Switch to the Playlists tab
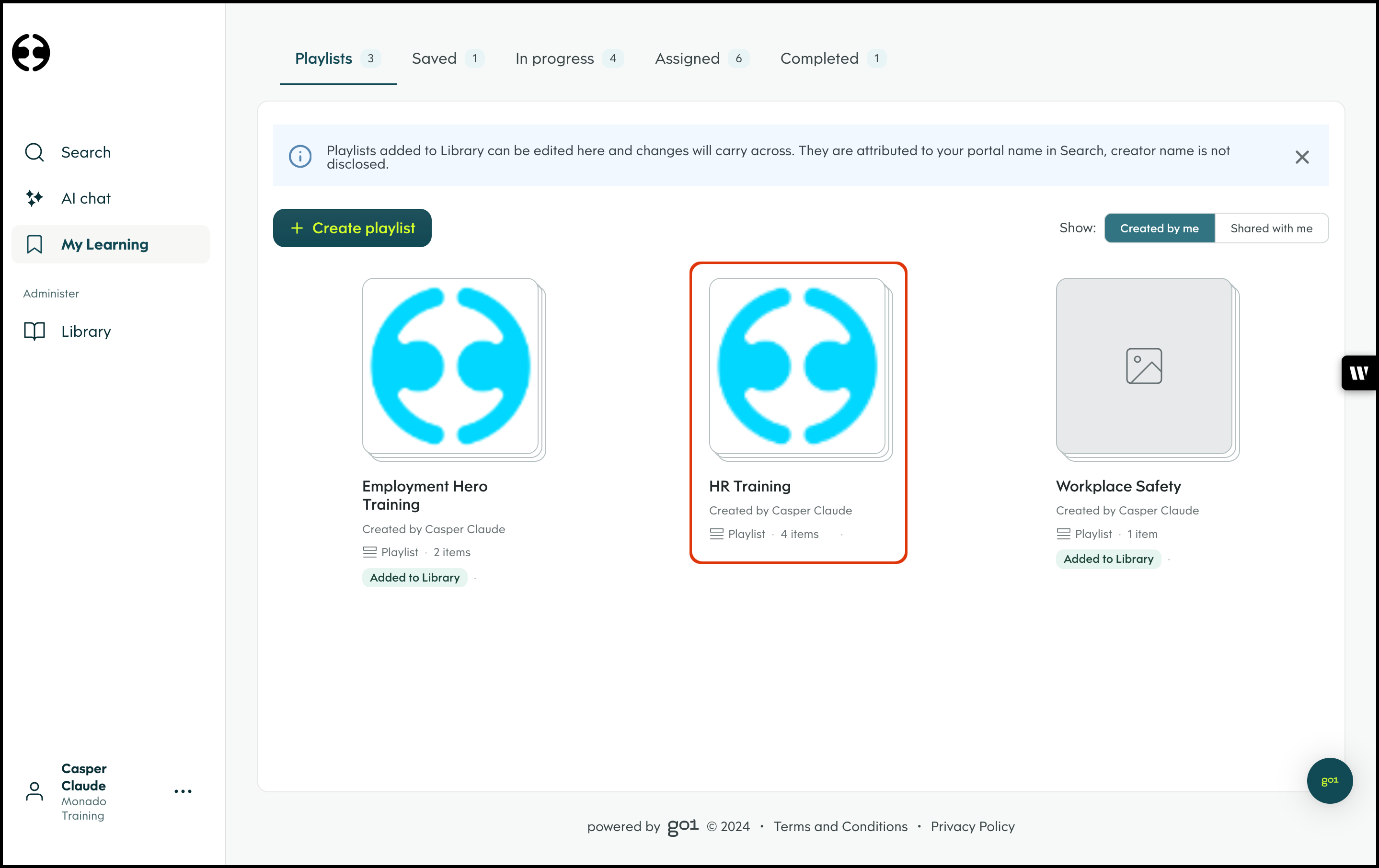The height and width of the screenshot is (868, 1379). click(x=338, y=58)
